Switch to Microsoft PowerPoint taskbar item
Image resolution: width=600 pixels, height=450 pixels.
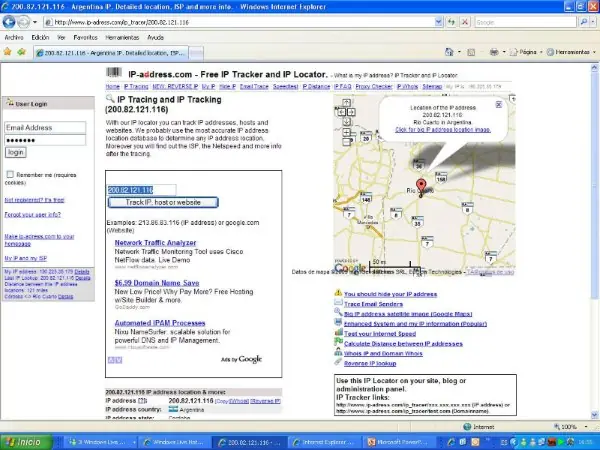(x=399, y=442)
